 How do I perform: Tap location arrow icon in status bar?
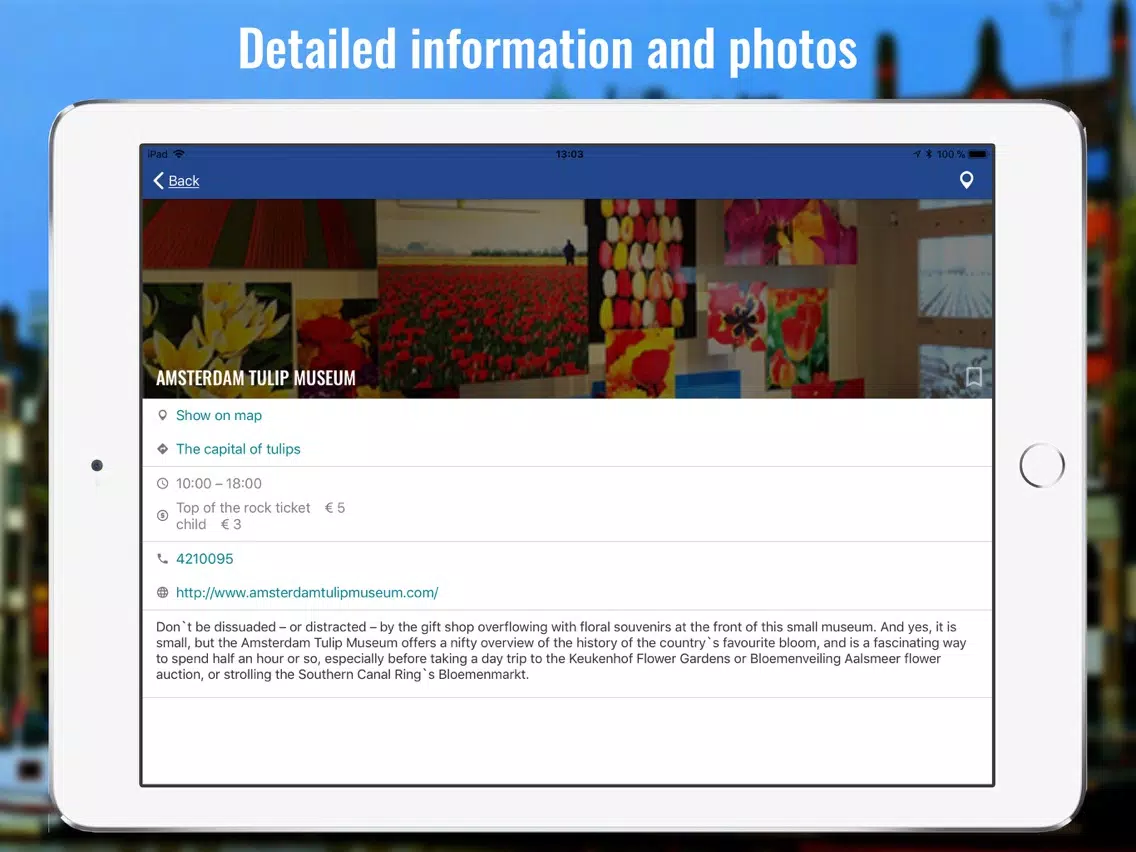916,154
